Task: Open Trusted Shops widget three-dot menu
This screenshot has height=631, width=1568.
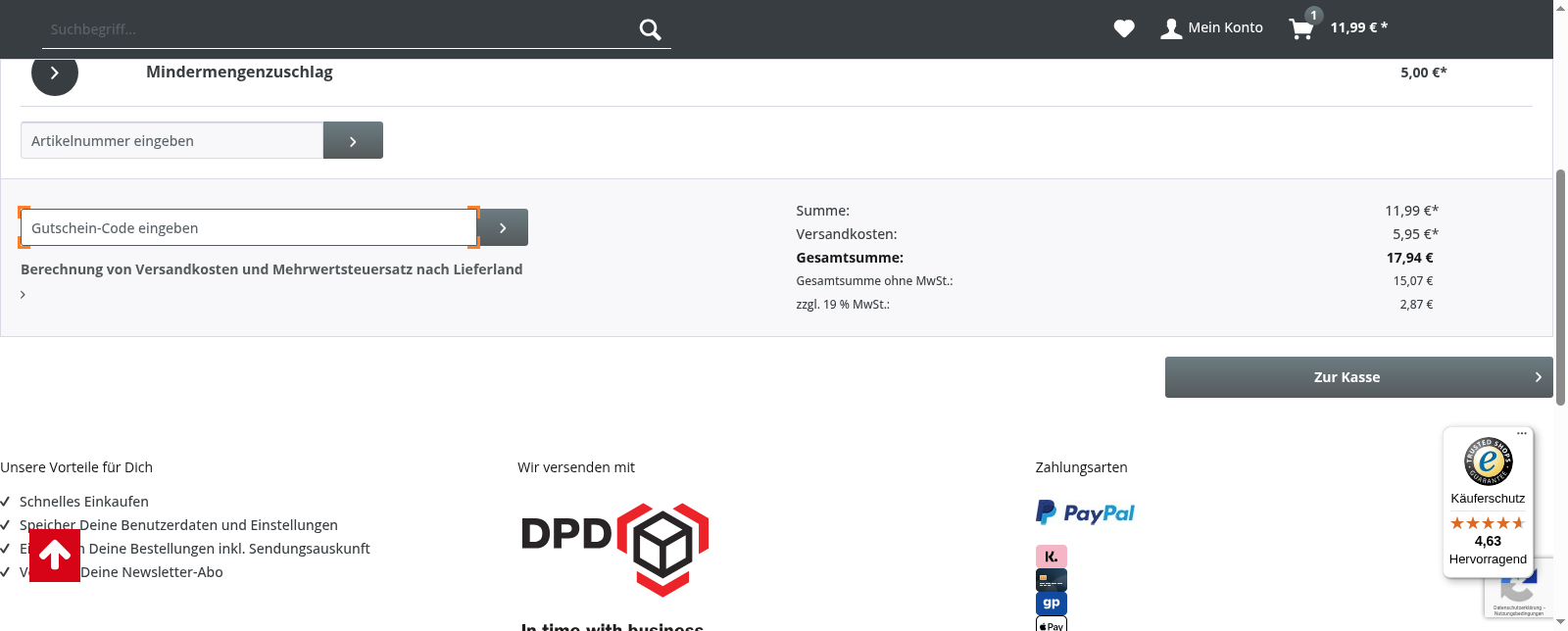Action: click(1522, 433)
